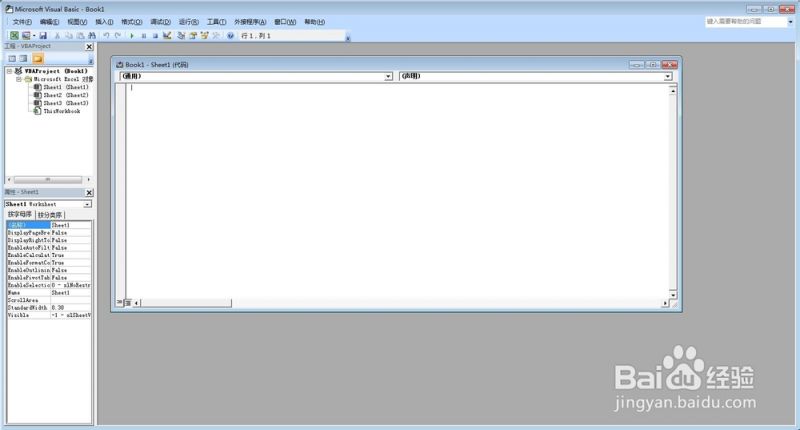The height and width of the screenshot is (430, 800).
Task: Select Sheet3 (Sheet3) in project tree
Action: point(66,103)
